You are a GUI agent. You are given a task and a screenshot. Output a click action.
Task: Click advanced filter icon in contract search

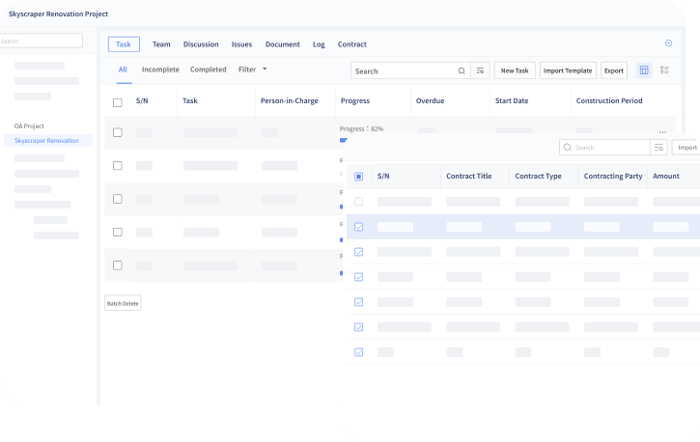point(658,147)
